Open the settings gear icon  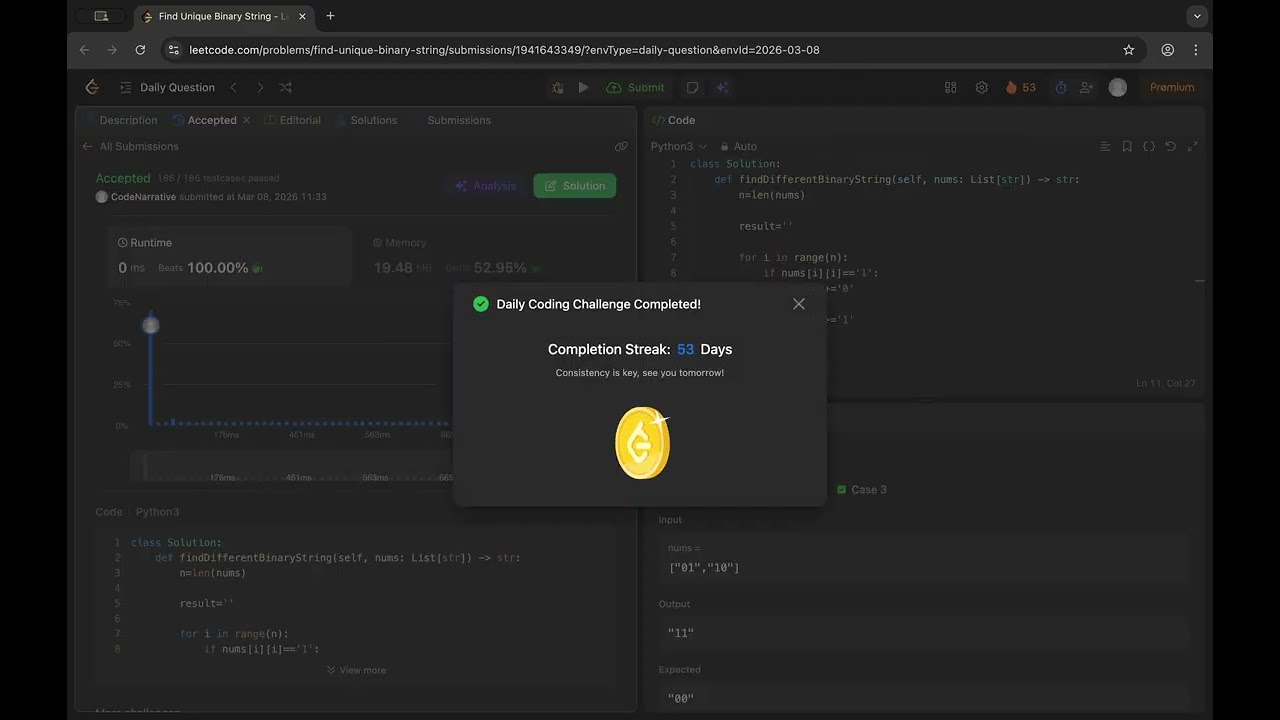[x=982, y=87]
